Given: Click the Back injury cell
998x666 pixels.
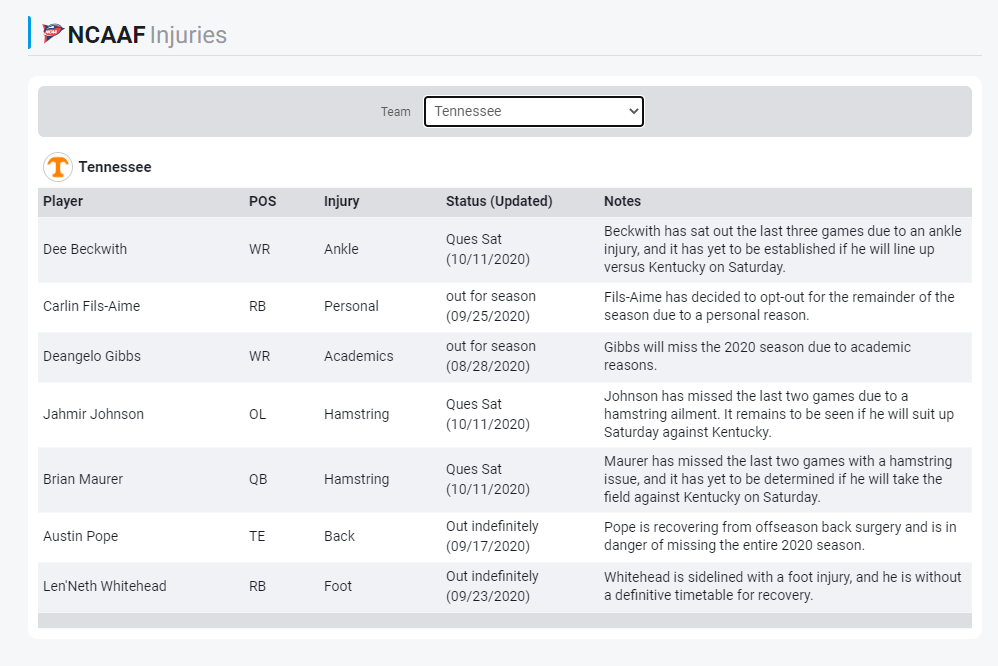Looking at the screenshot, I should click(339, 536).
